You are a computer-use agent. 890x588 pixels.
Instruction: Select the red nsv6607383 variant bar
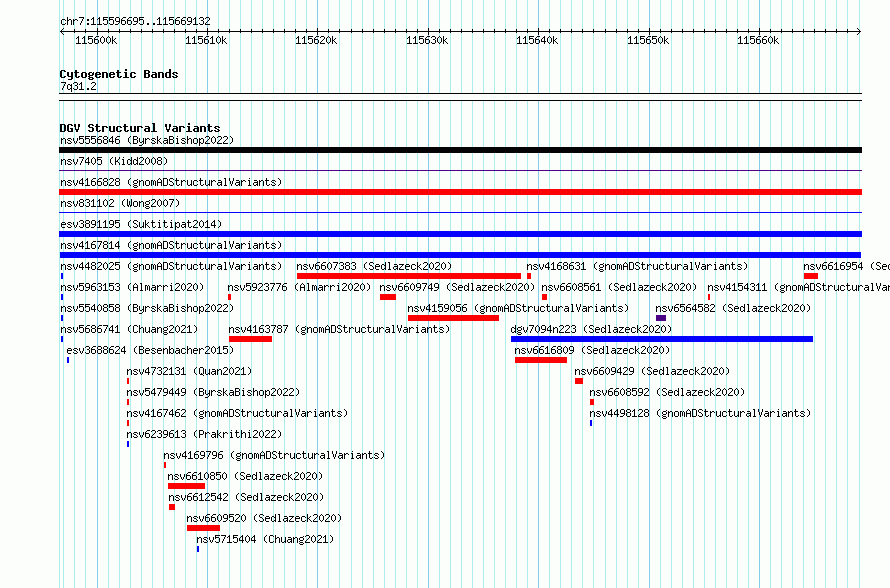click(409, 276)
